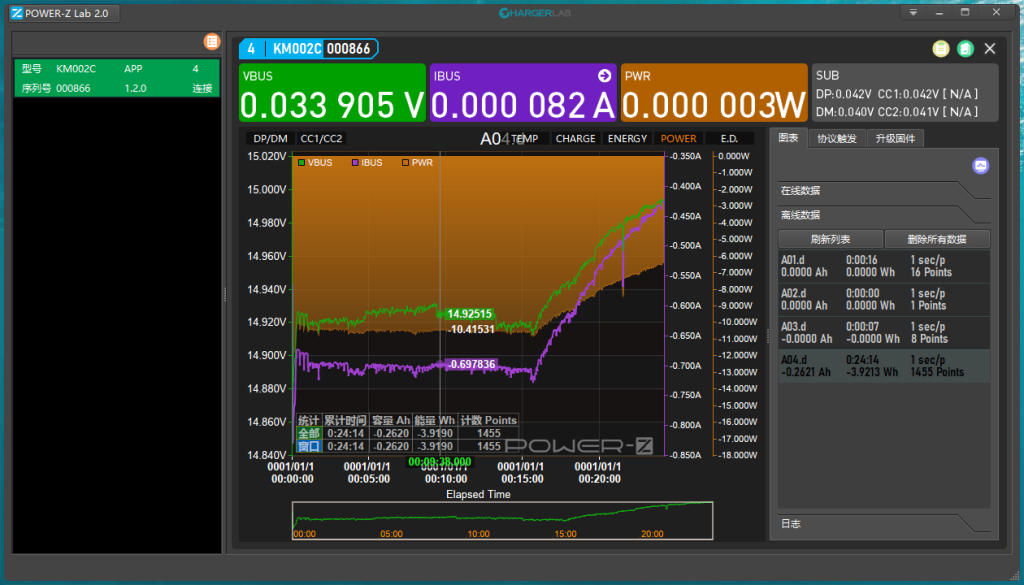Click the 15.000V voltage axis label

tap(266, 189)
